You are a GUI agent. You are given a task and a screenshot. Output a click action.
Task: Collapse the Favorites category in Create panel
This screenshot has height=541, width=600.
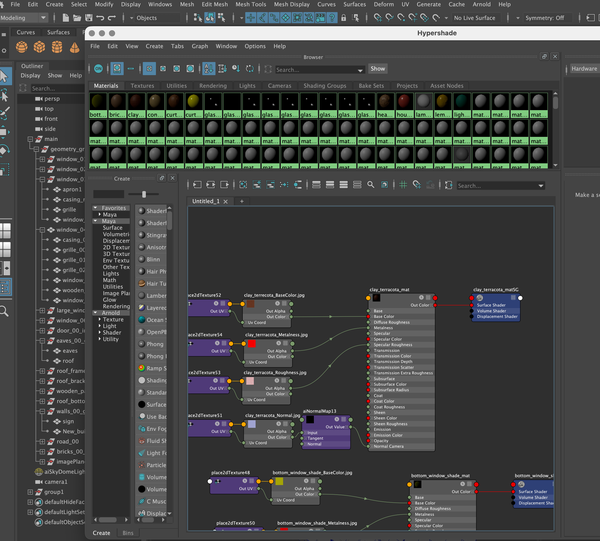pos(95,208)
